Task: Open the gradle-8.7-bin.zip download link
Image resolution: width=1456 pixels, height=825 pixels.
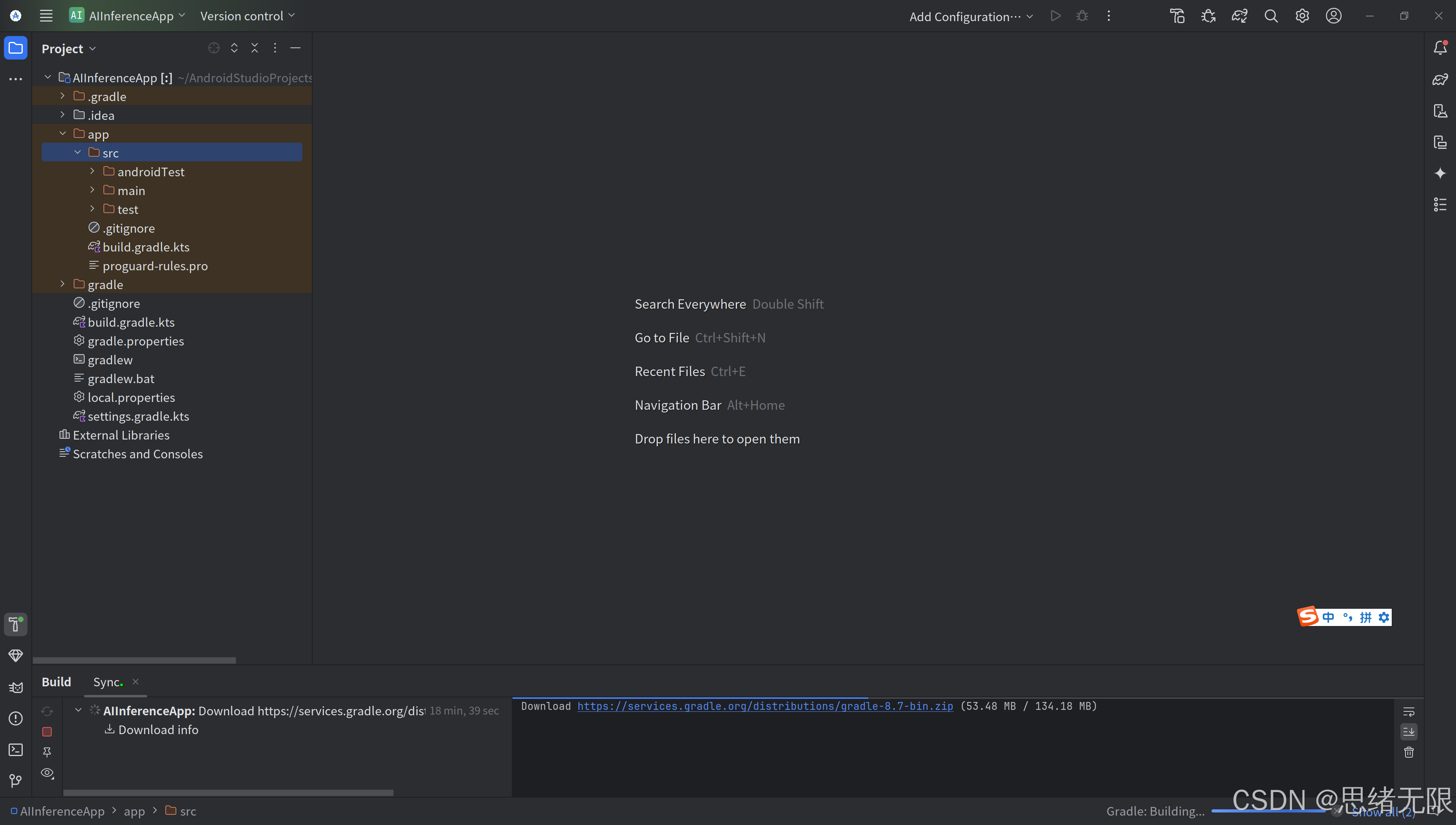Action: click(x=764, y=706)
